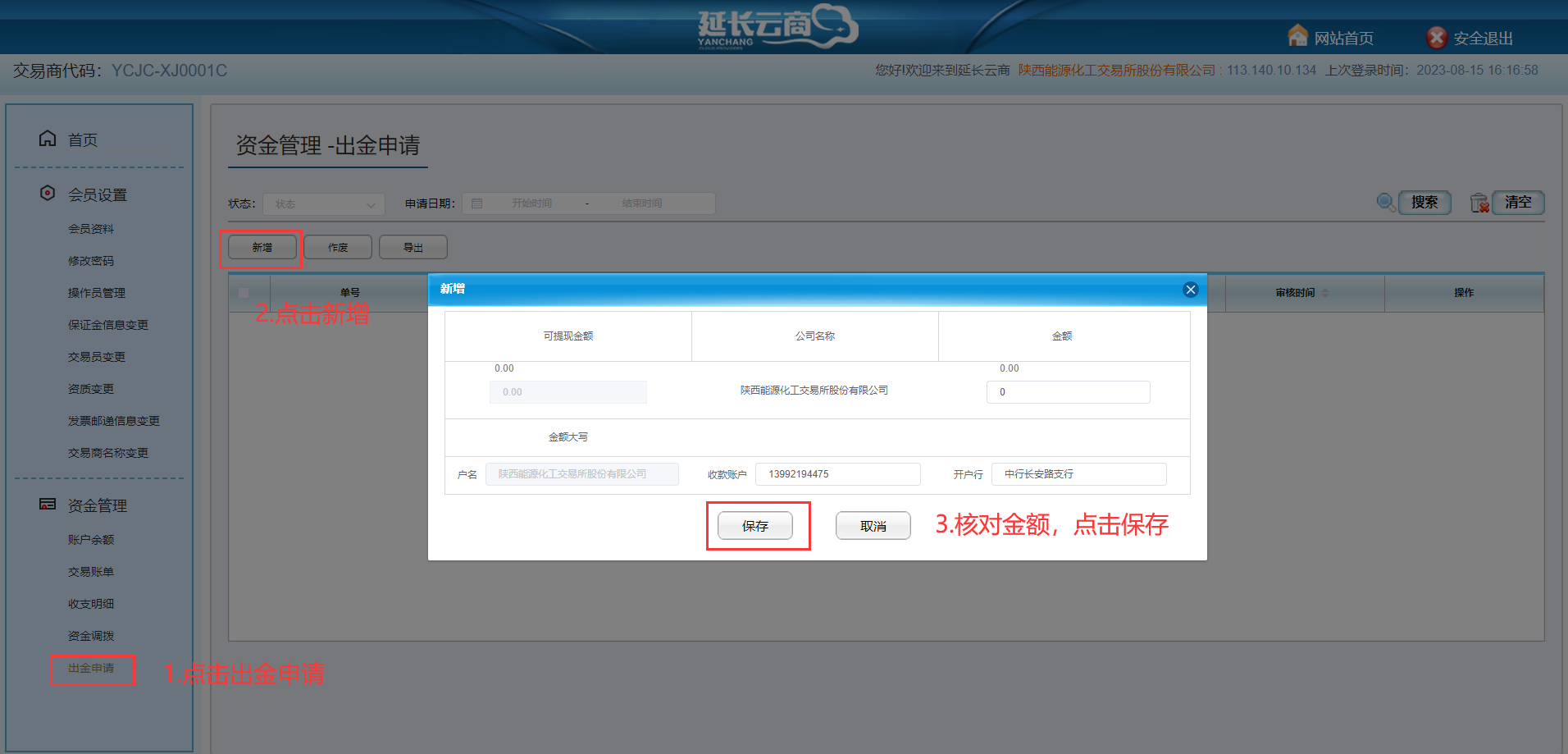
Task: Click the 收款账户 input field
Action: (x=838, y=474)
